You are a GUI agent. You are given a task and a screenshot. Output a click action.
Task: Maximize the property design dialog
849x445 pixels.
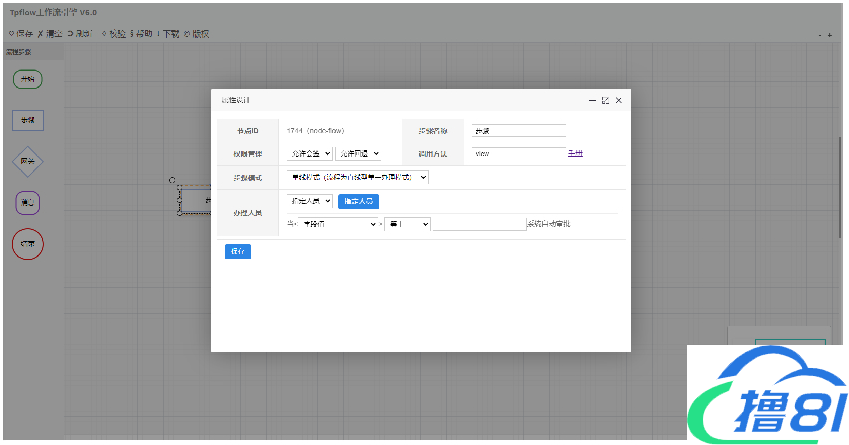[x=605, y=100]
